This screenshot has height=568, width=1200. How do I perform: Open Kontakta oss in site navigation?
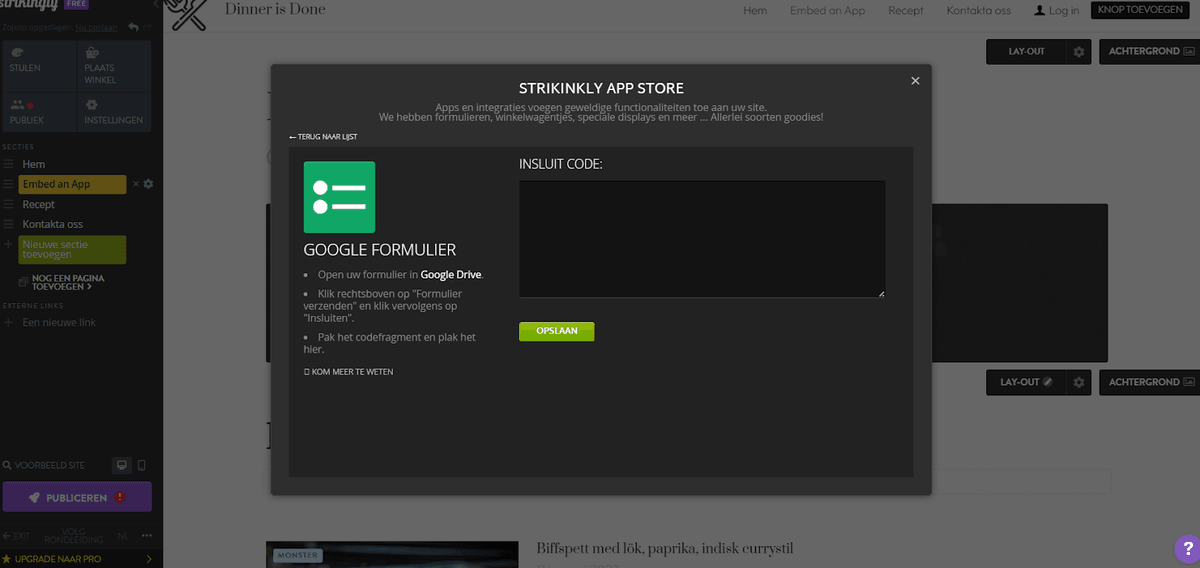click(x=978, y=10)
